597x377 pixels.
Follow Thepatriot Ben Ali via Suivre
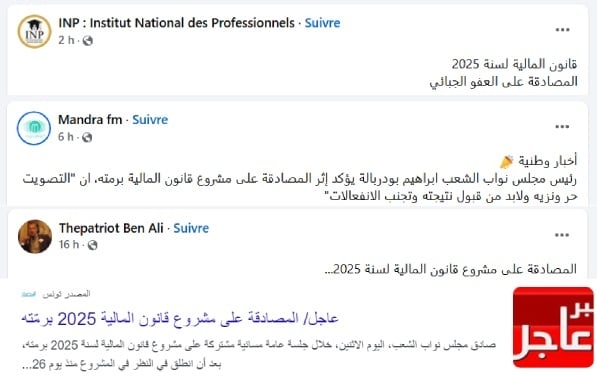click(x=191, y=228)
